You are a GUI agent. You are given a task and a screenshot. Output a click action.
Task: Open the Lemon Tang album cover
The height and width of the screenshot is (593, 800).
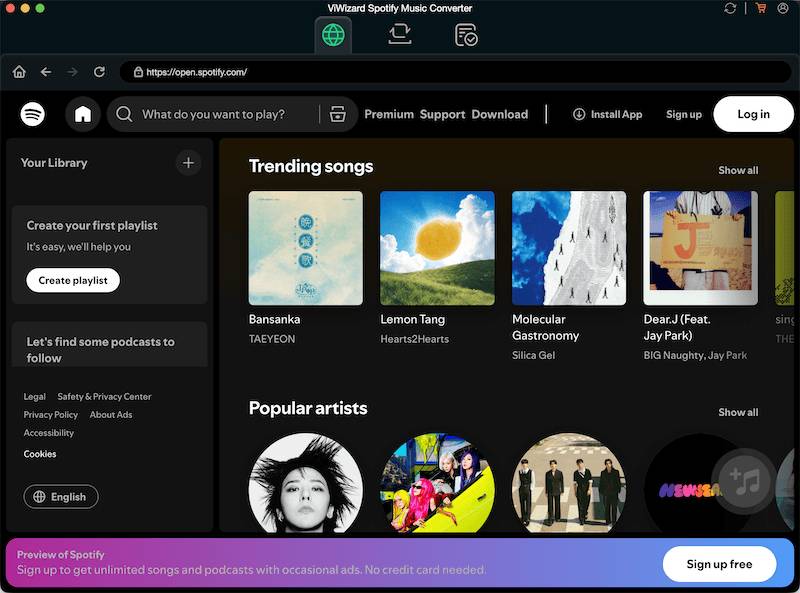(437, 248)
